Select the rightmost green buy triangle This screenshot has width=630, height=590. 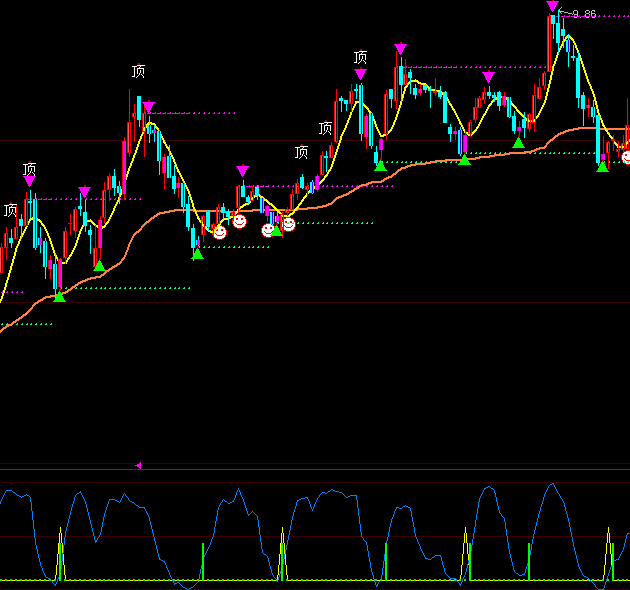[x=602, y=166]
